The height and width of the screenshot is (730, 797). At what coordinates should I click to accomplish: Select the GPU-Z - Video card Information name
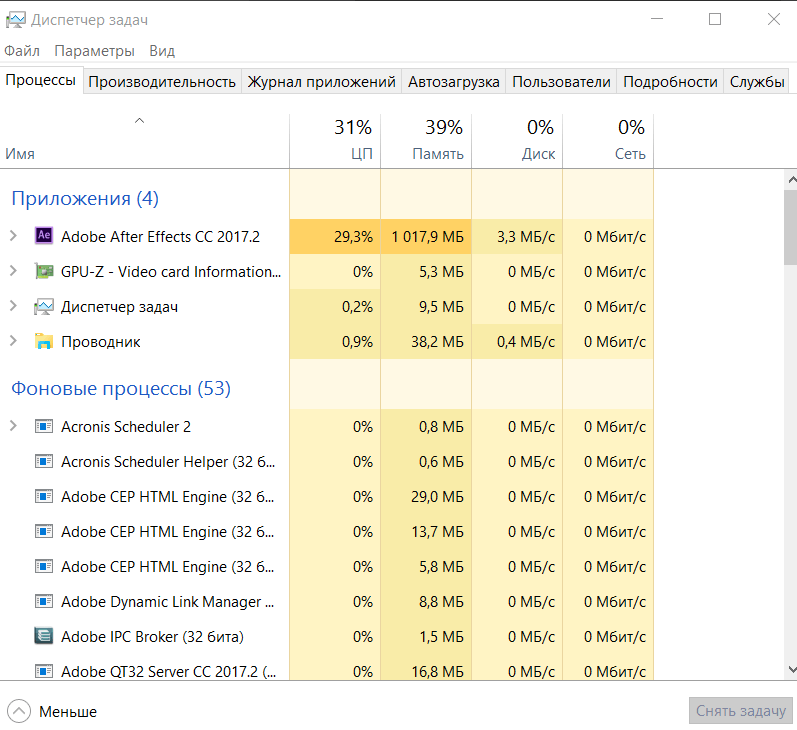tap(171, 272)
